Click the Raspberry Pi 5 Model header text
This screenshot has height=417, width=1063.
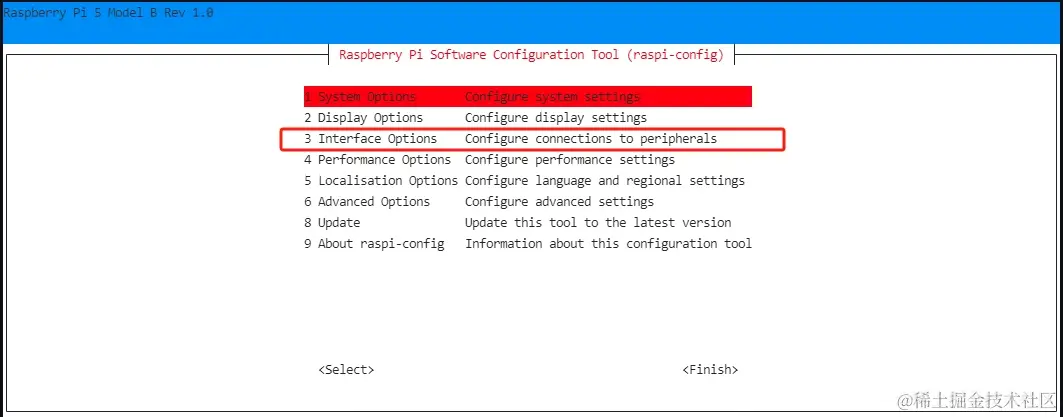(x=108, y=13)
